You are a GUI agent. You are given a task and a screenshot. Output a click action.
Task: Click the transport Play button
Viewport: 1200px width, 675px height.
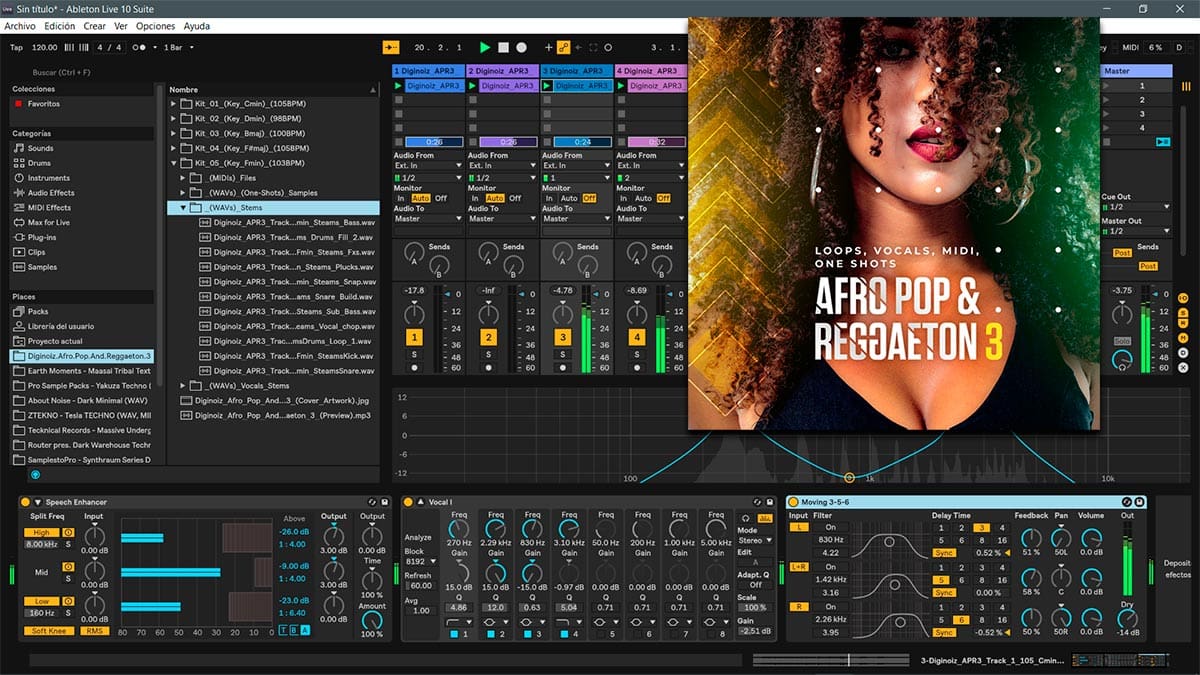(485, 47)
